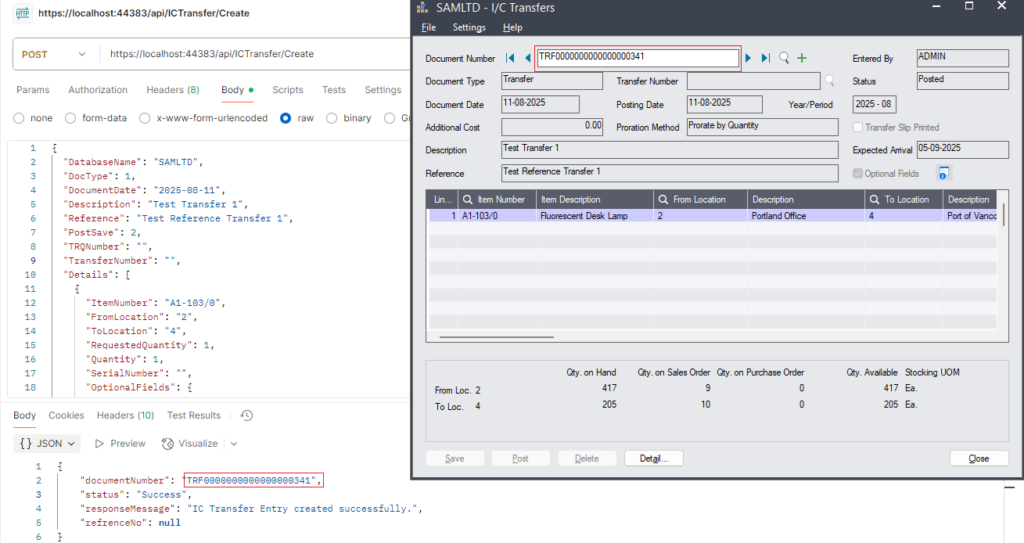
Task: Open the Settings menu in I/C Transfers
Action: pos(469,28)
